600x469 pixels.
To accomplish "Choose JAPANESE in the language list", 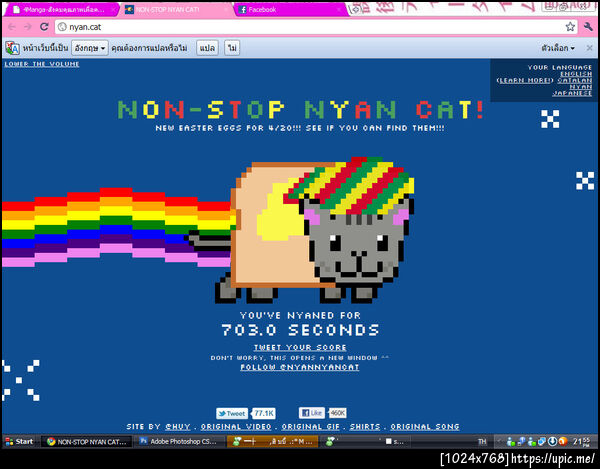I will coord(572,93).
